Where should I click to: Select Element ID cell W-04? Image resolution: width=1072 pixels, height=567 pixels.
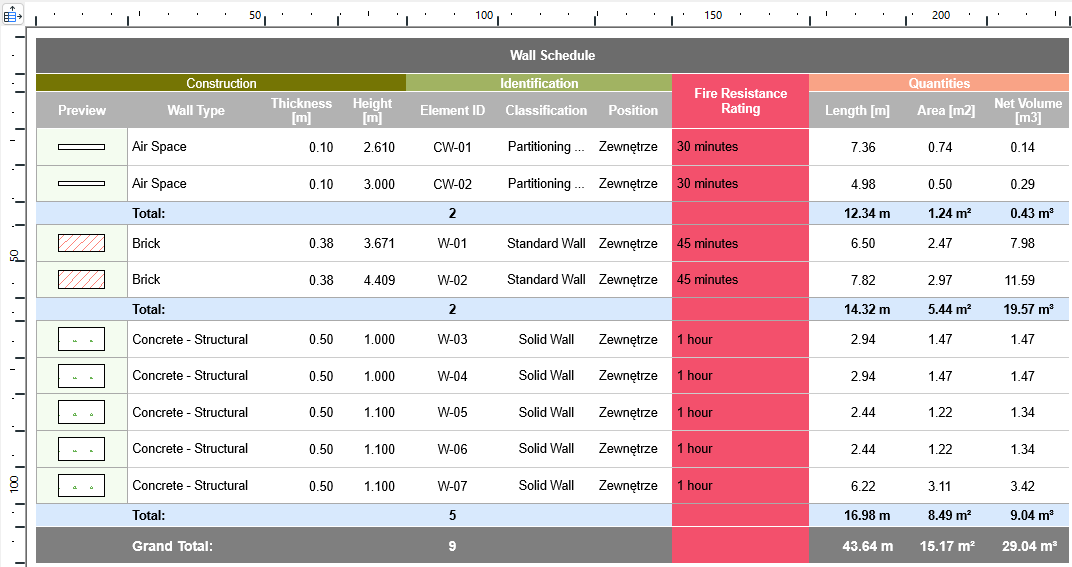(x=452, y=375)
